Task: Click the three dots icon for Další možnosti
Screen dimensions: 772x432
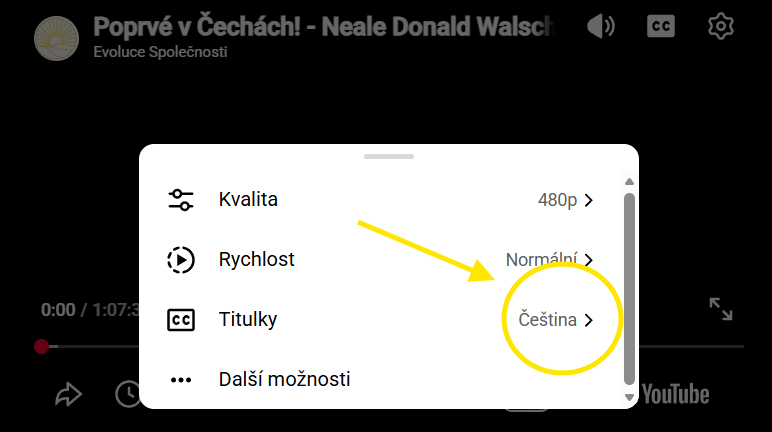Action: click(181, 380)
